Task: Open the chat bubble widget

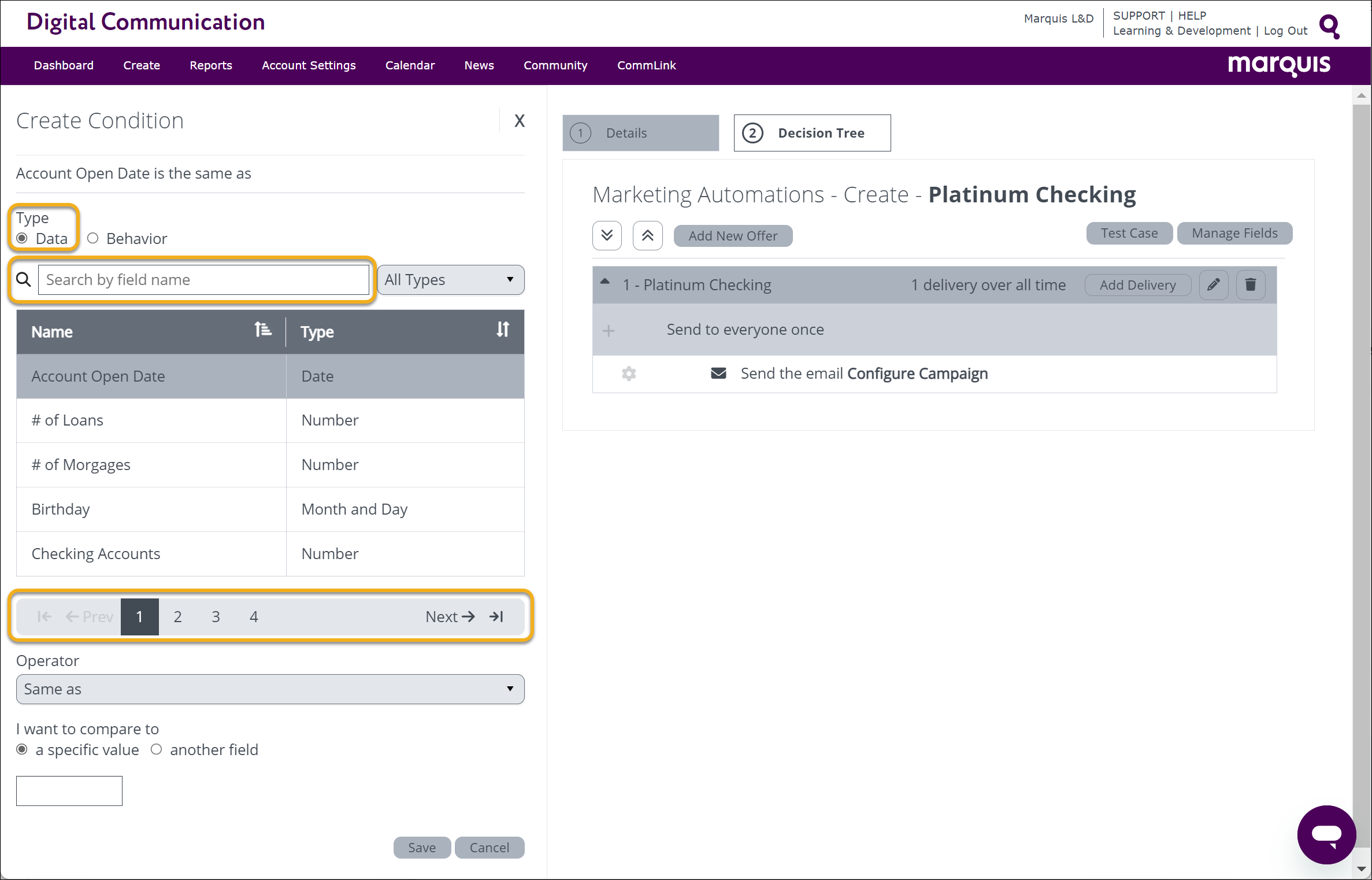Action: [1326, 834]
